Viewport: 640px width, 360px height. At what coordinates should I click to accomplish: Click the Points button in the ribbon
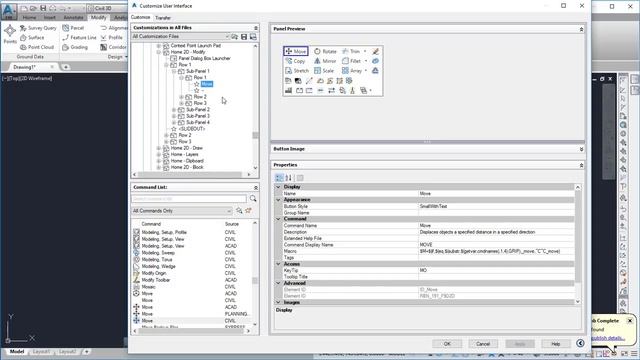tap(10, 34)
